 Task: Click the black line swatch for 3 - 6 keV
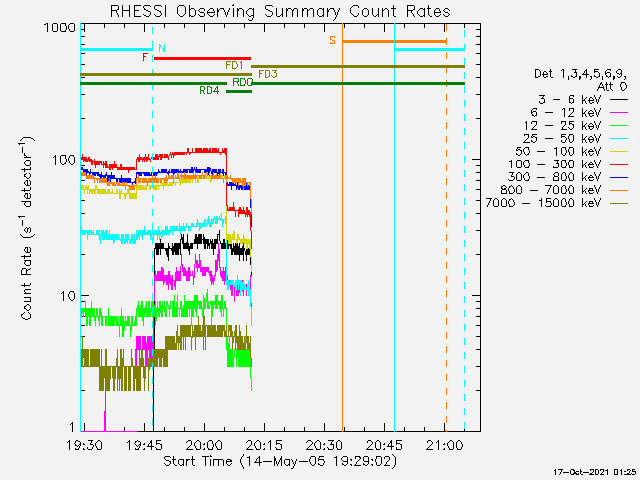[619, 99]
